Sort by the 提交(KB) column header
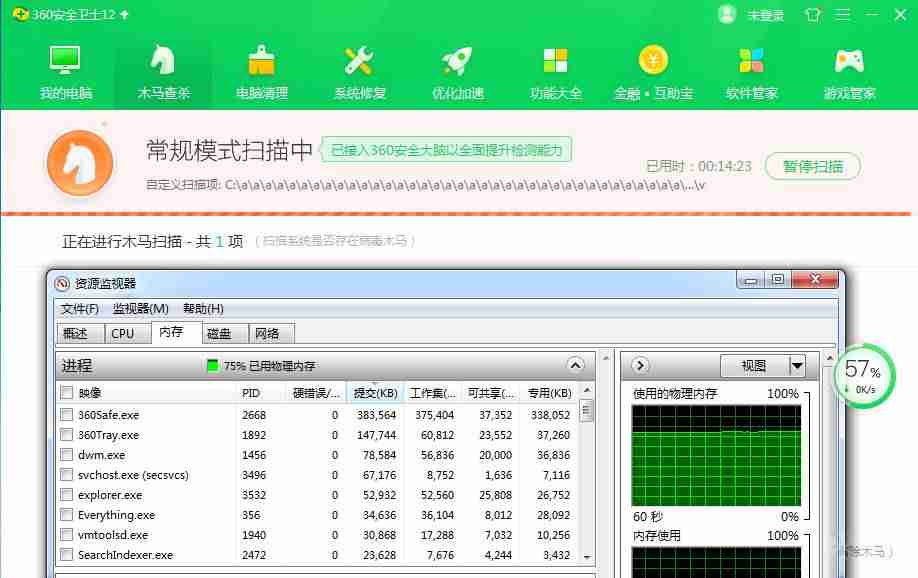The width and height of the screenshot is (918, 578). tap(375, 392)
